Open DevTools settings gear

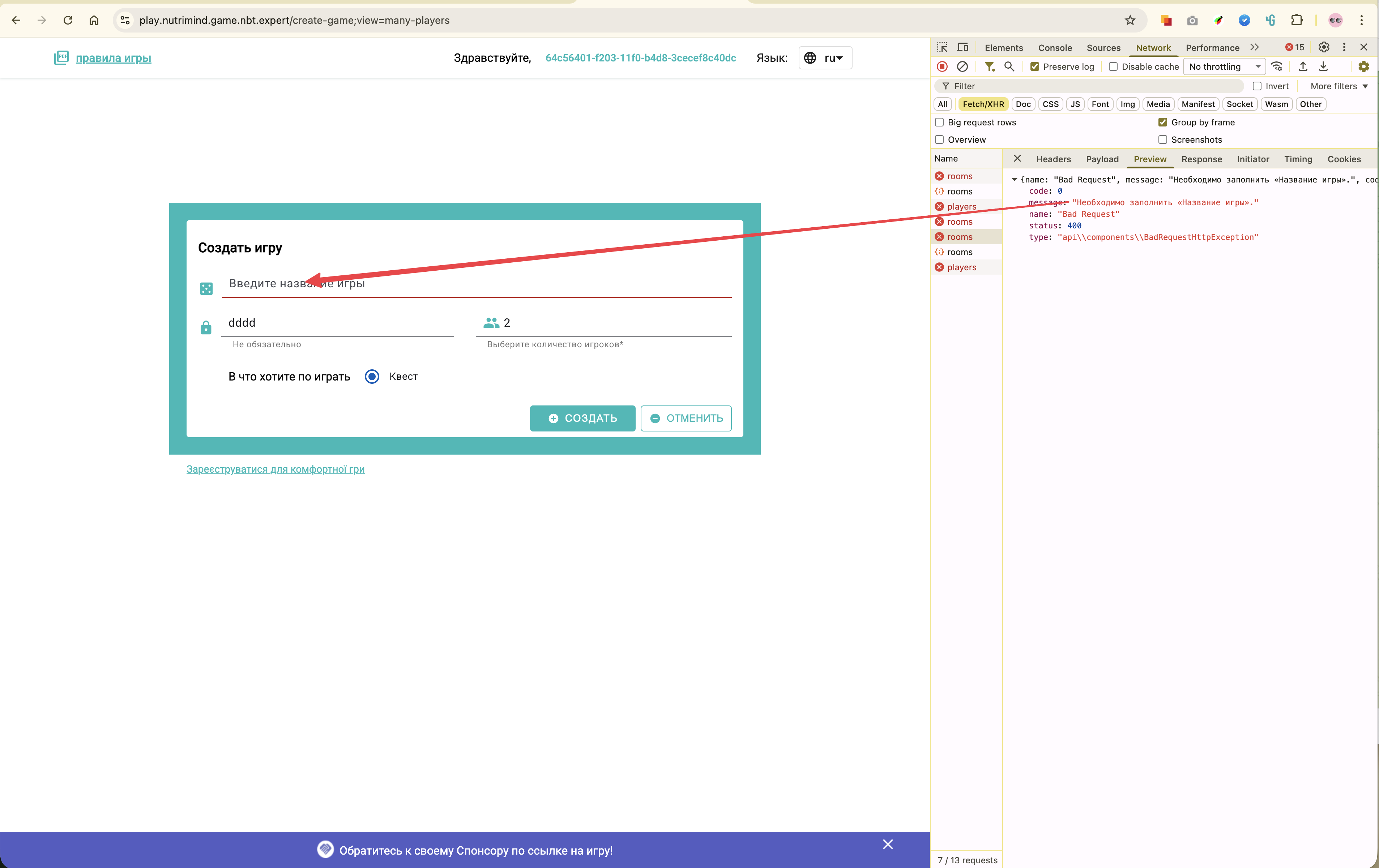(x=1323, y=47)
